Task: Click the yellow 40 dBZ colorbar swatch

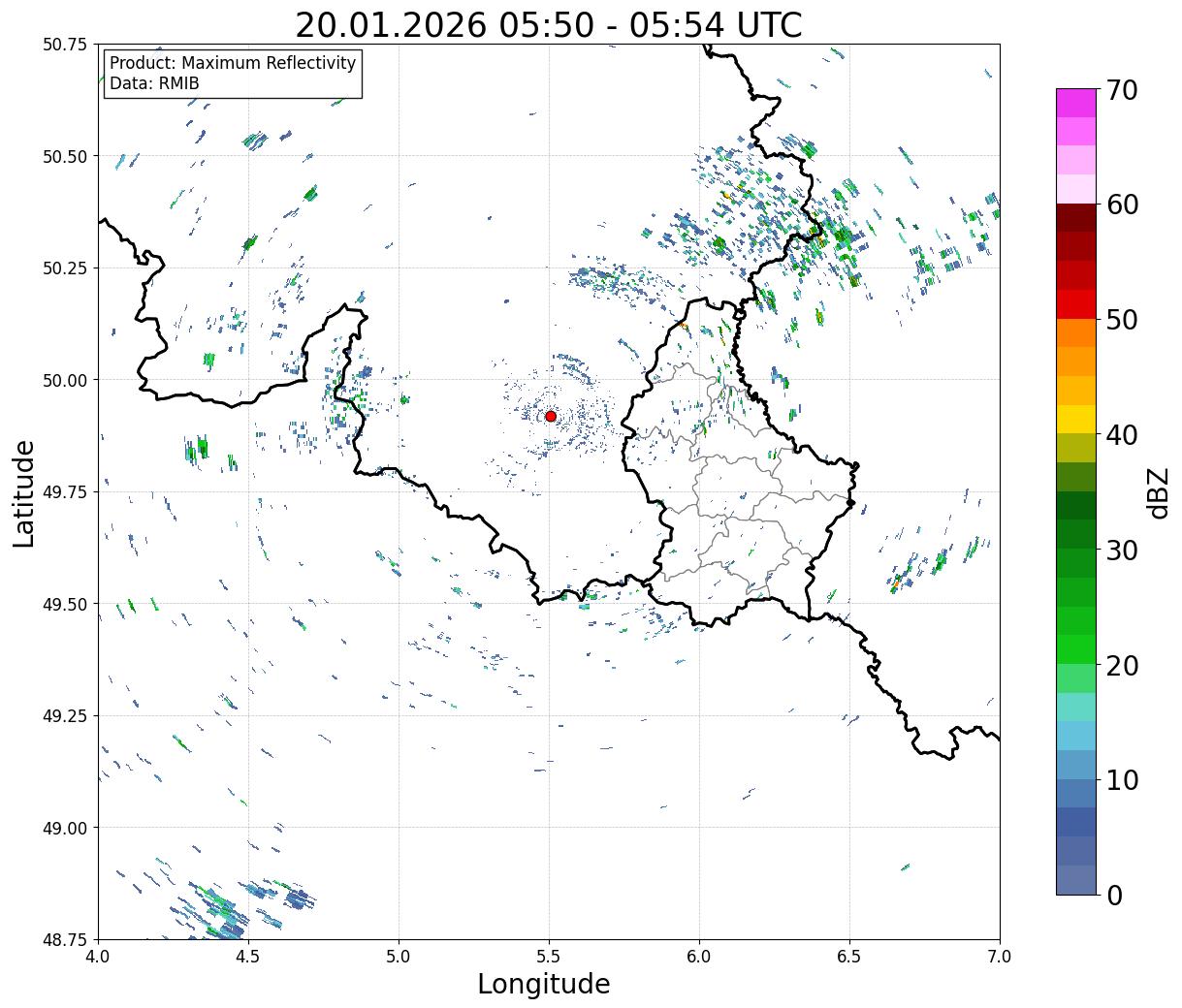Action: click(x=1076, y=419)
